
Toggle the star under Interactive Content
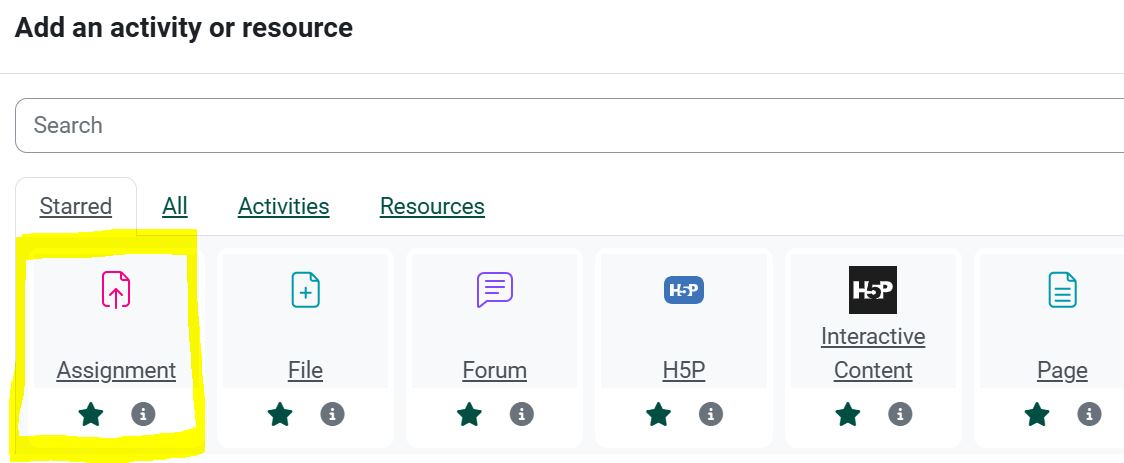coord(848,414)
